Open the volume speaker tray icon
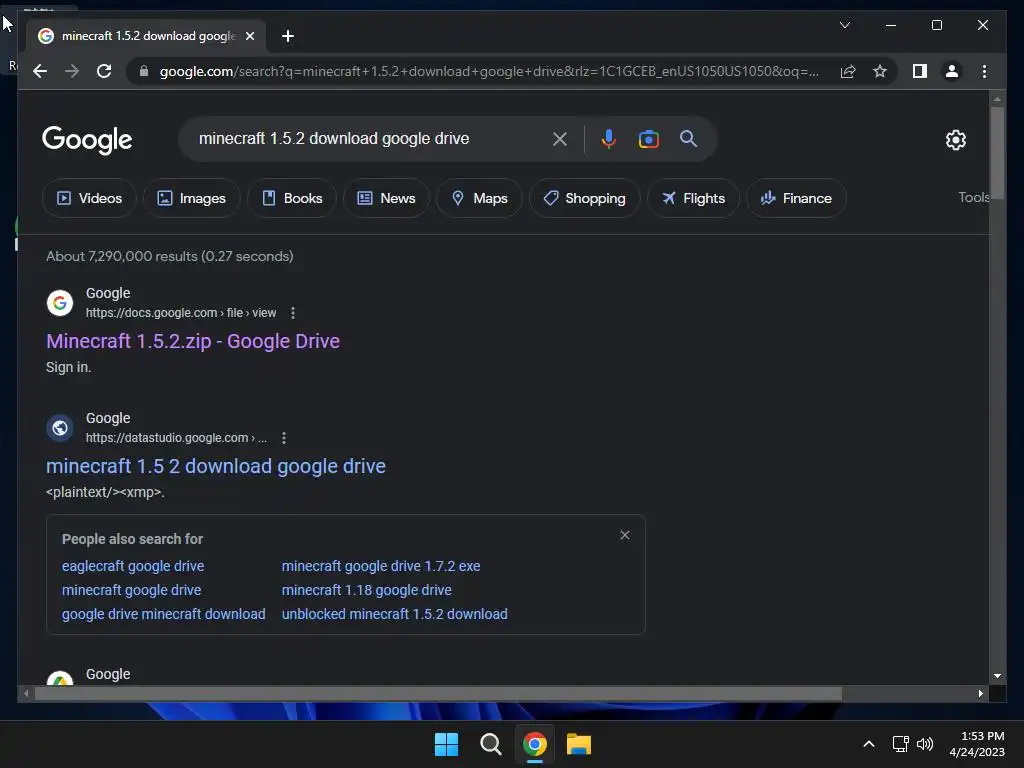 tap(925, 744)
